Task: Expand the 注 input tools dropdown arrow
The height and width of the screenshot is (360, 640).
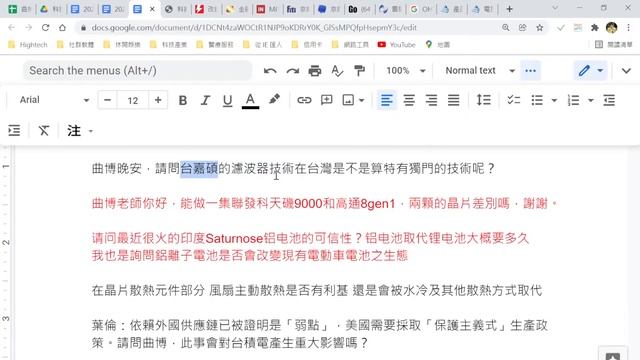Action: [x=91, y=131]
